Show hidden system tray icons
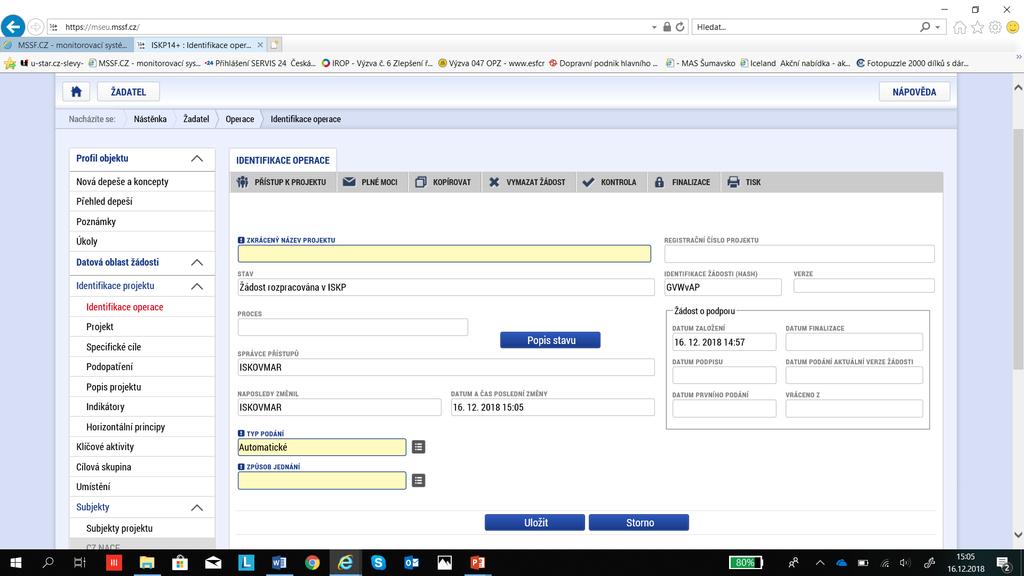Screen dimensions: 1024x576 (x=820, y=562)
